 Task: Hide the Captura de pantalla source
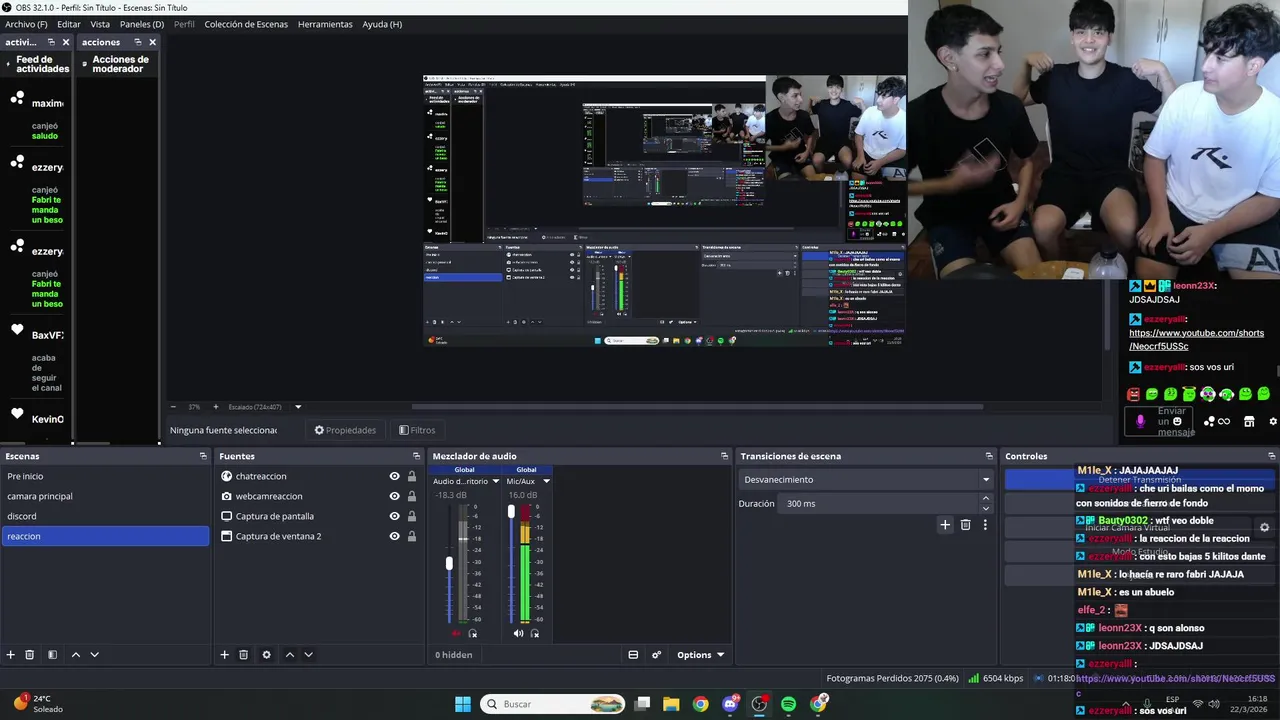[x=395, y=516]
